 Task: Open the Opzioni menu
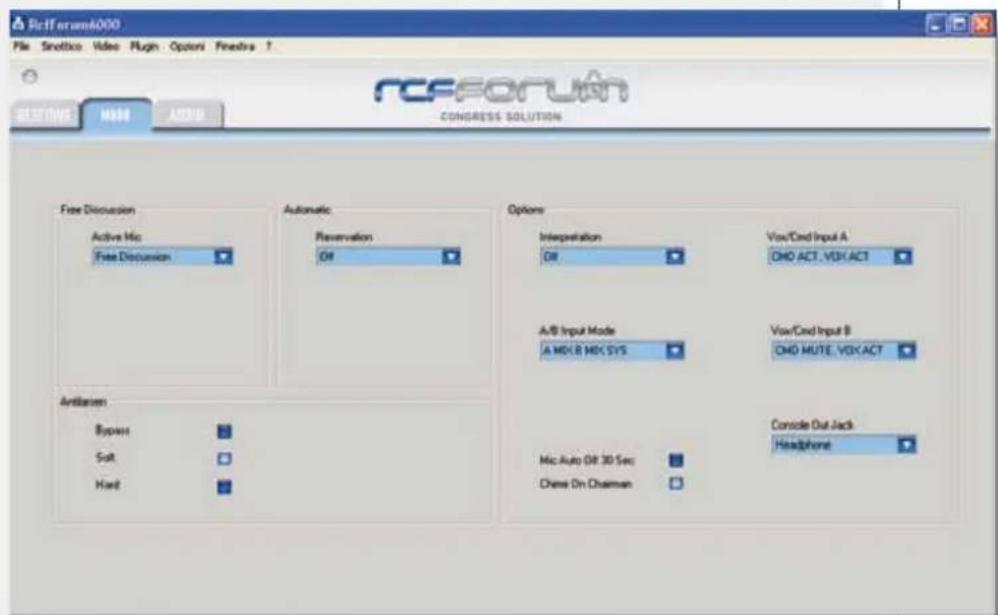tap(187, 46)
